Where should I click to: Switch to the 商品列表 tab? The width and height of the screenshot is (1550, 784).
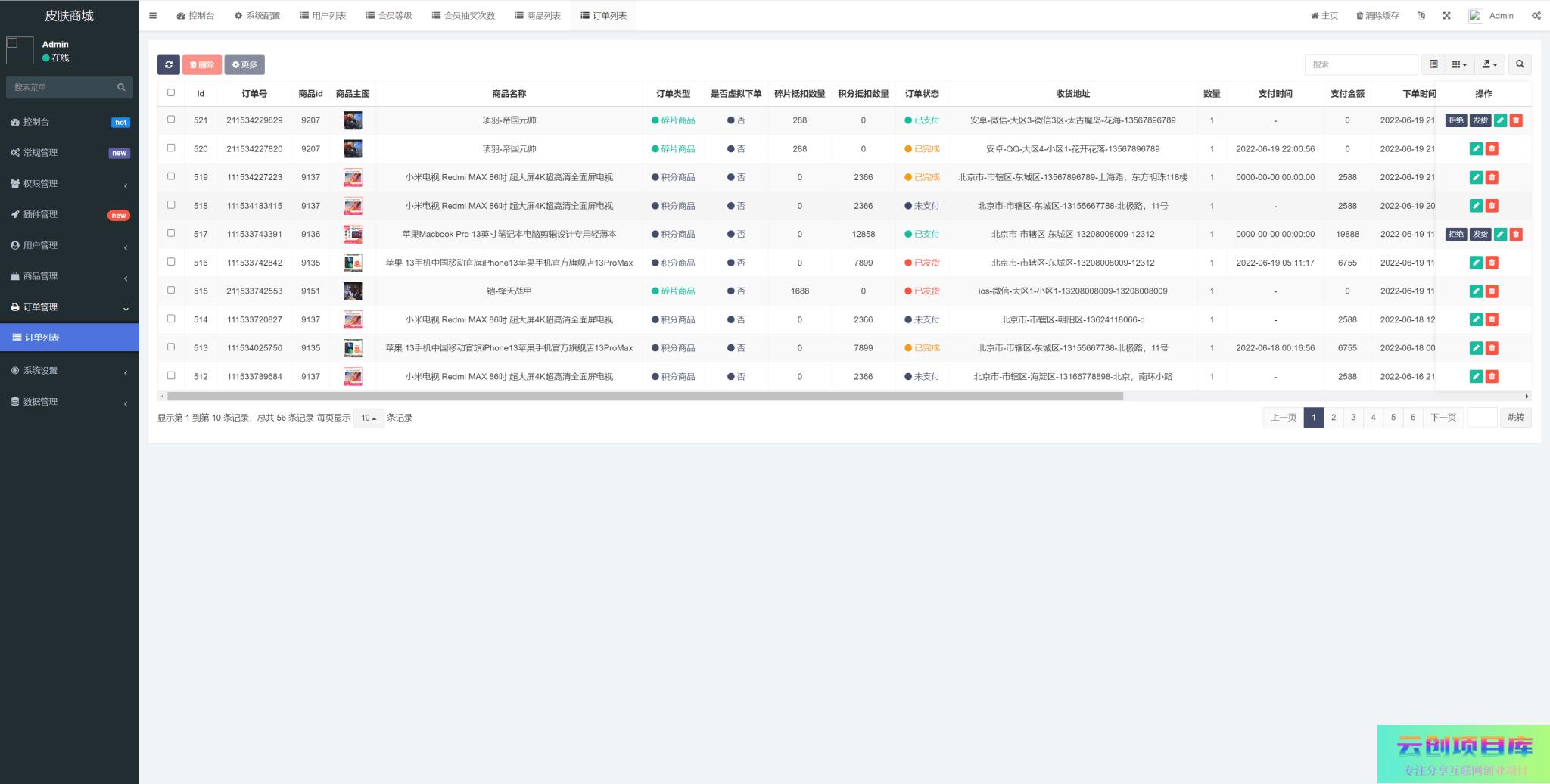coord(537,16)
